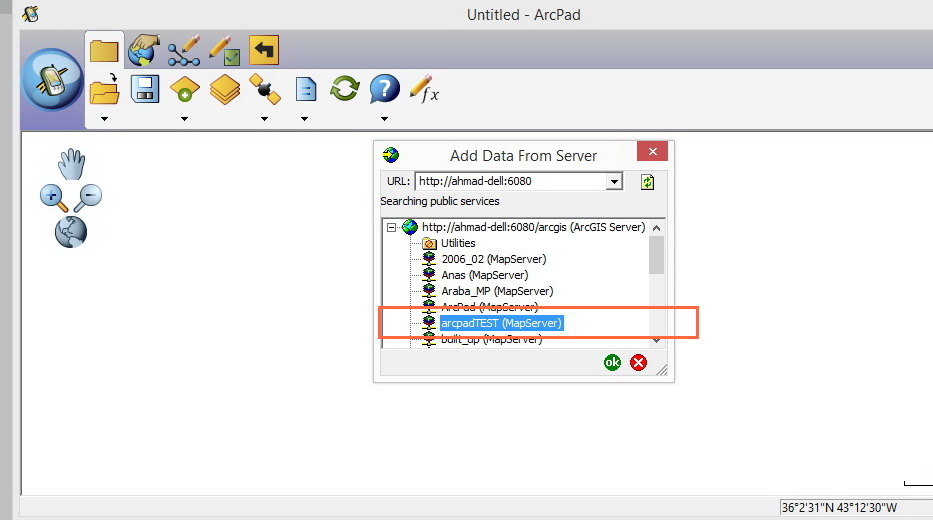The height and width of the screenshot is (520, 933).
Task: Click the Add Layer yellow diamond plus icon
Action: [184, 90]
